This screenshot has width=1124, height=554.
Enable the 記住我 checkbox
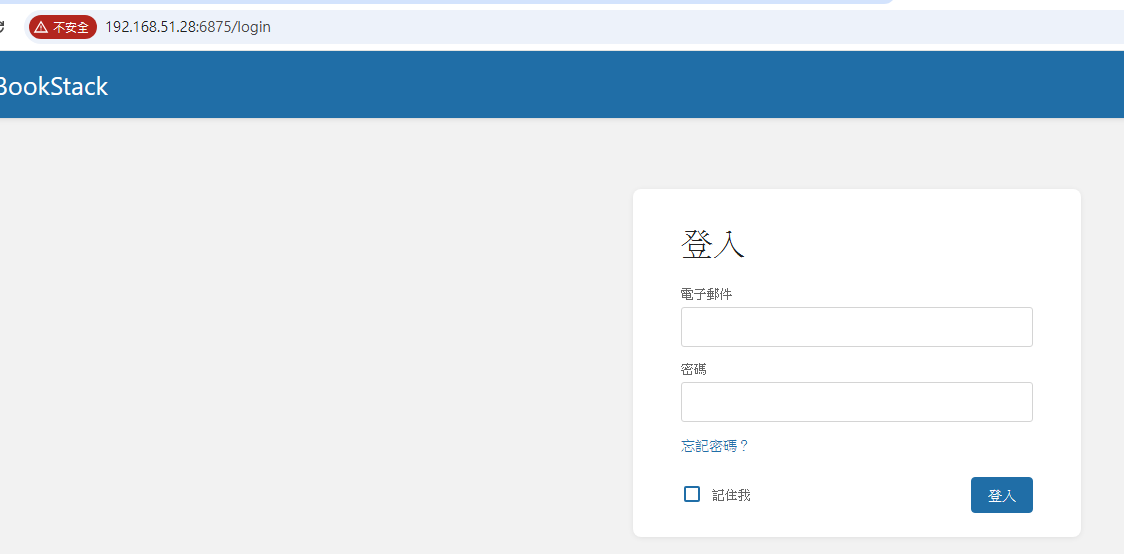tap(692, 495)
